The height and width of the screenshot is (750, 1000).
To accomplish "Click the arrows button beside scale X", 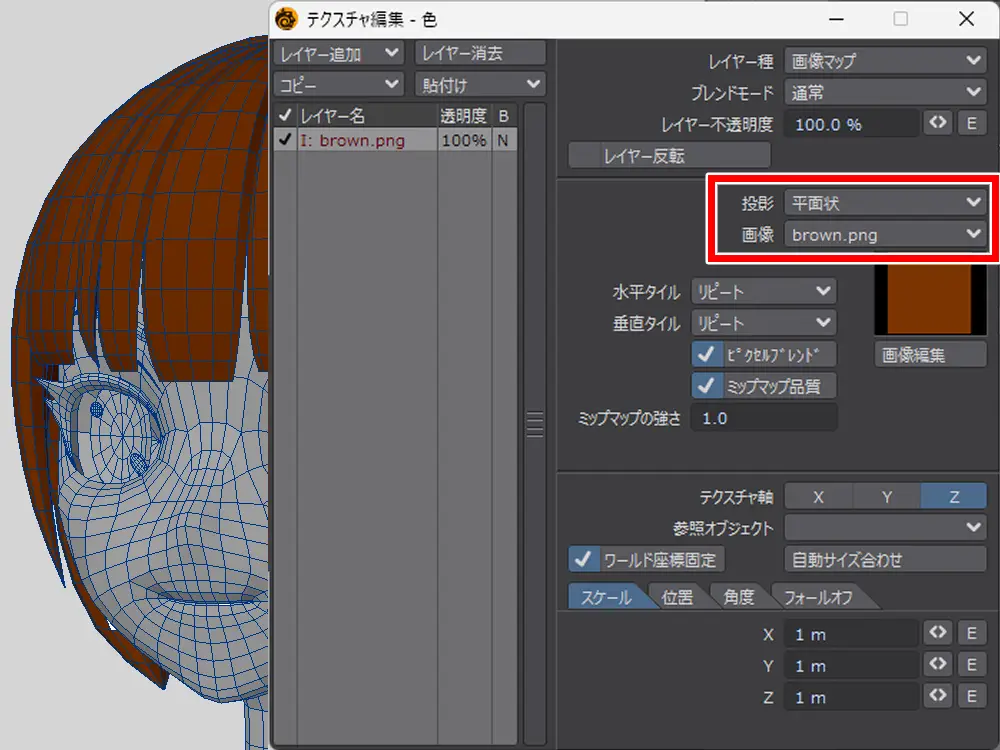I will pyautogui.click(x=938, y=634).
